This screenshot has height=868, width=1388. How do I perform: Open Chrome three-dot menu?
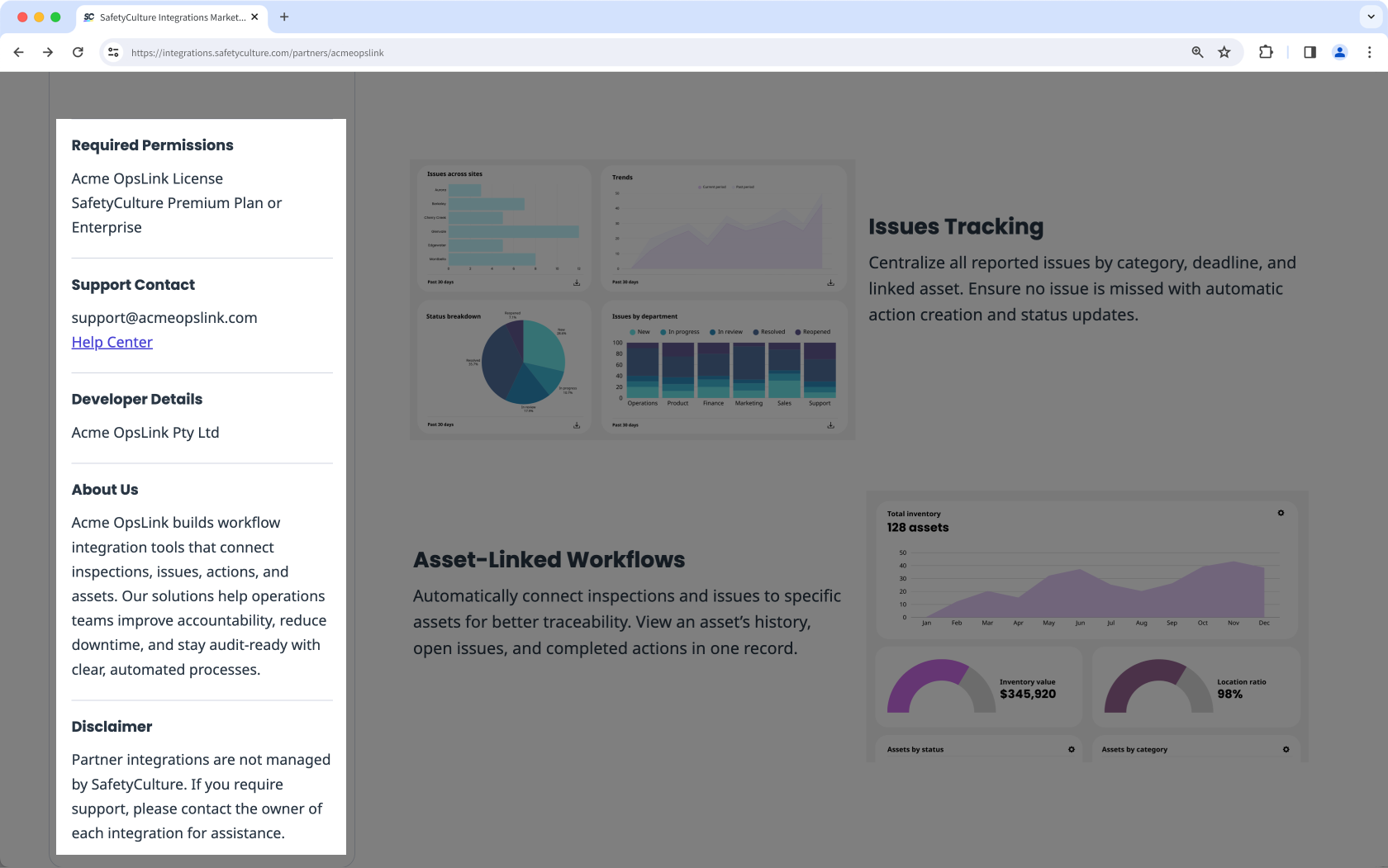[1369, 52]
